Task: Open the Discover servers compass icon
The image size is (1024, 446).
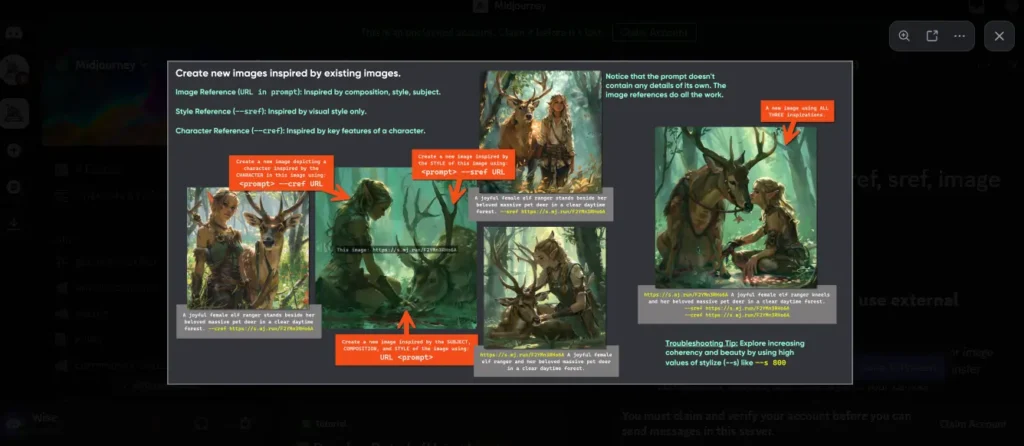Action: pyautogui.click(x=14, y=187)
